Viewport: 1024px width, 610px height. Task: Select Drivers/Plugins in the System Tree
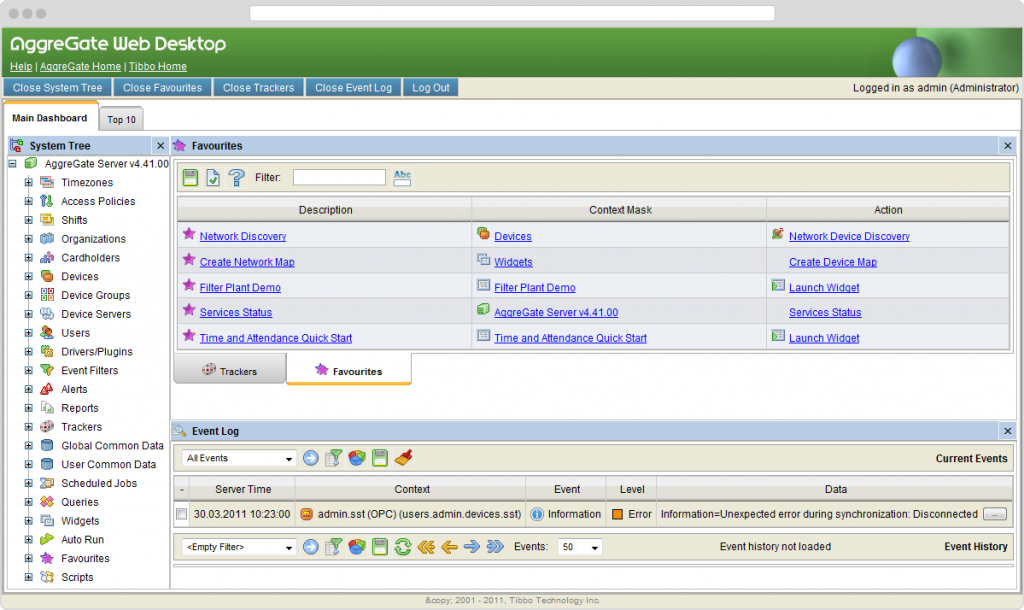coord(97,352)
